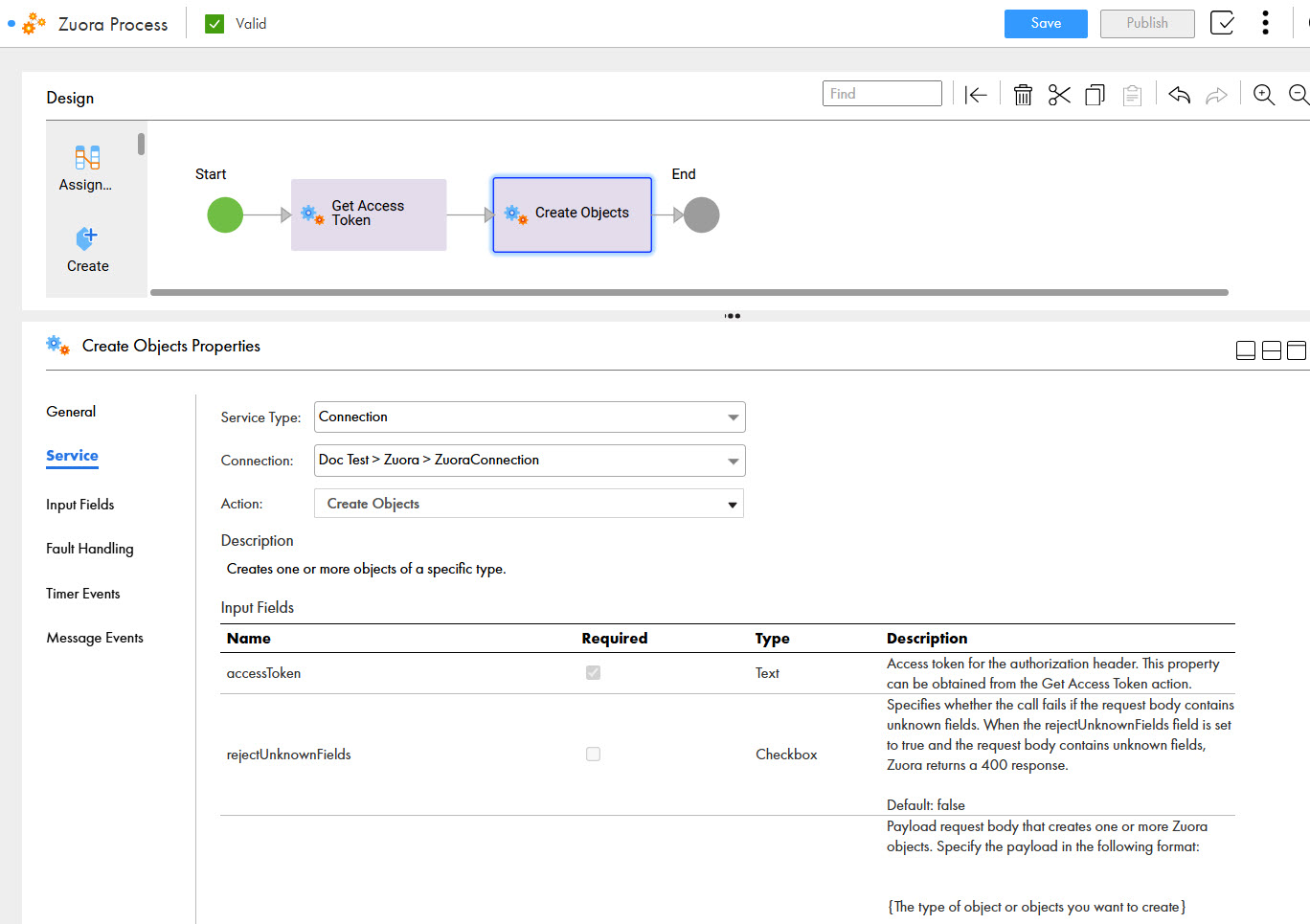Image resolution: width=1310 pixels, height=924 pixels.
Task: Open the Input Fields tab
Action: click(79, 505)
